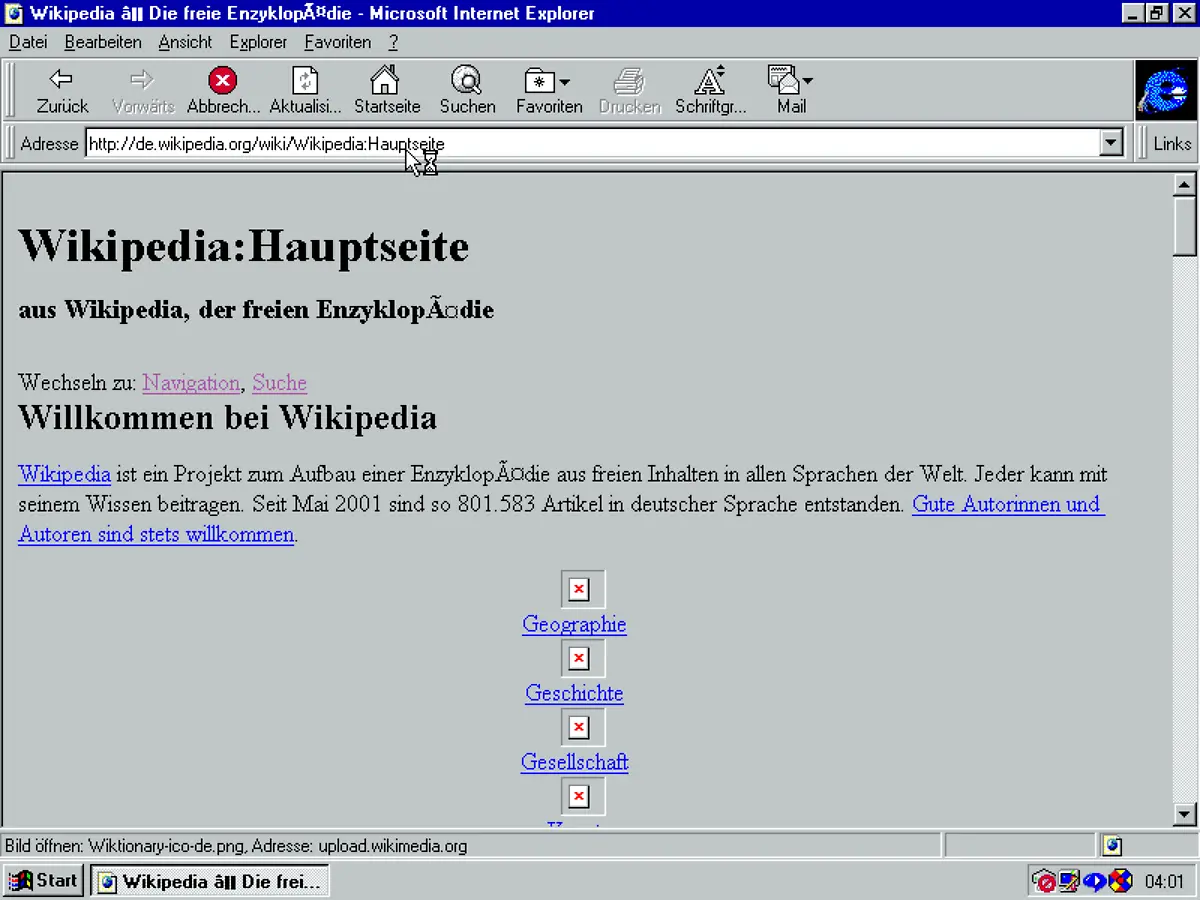Open the Bearbeiten menu
This screenshot has height=900, width=1200.
point(102,42)
